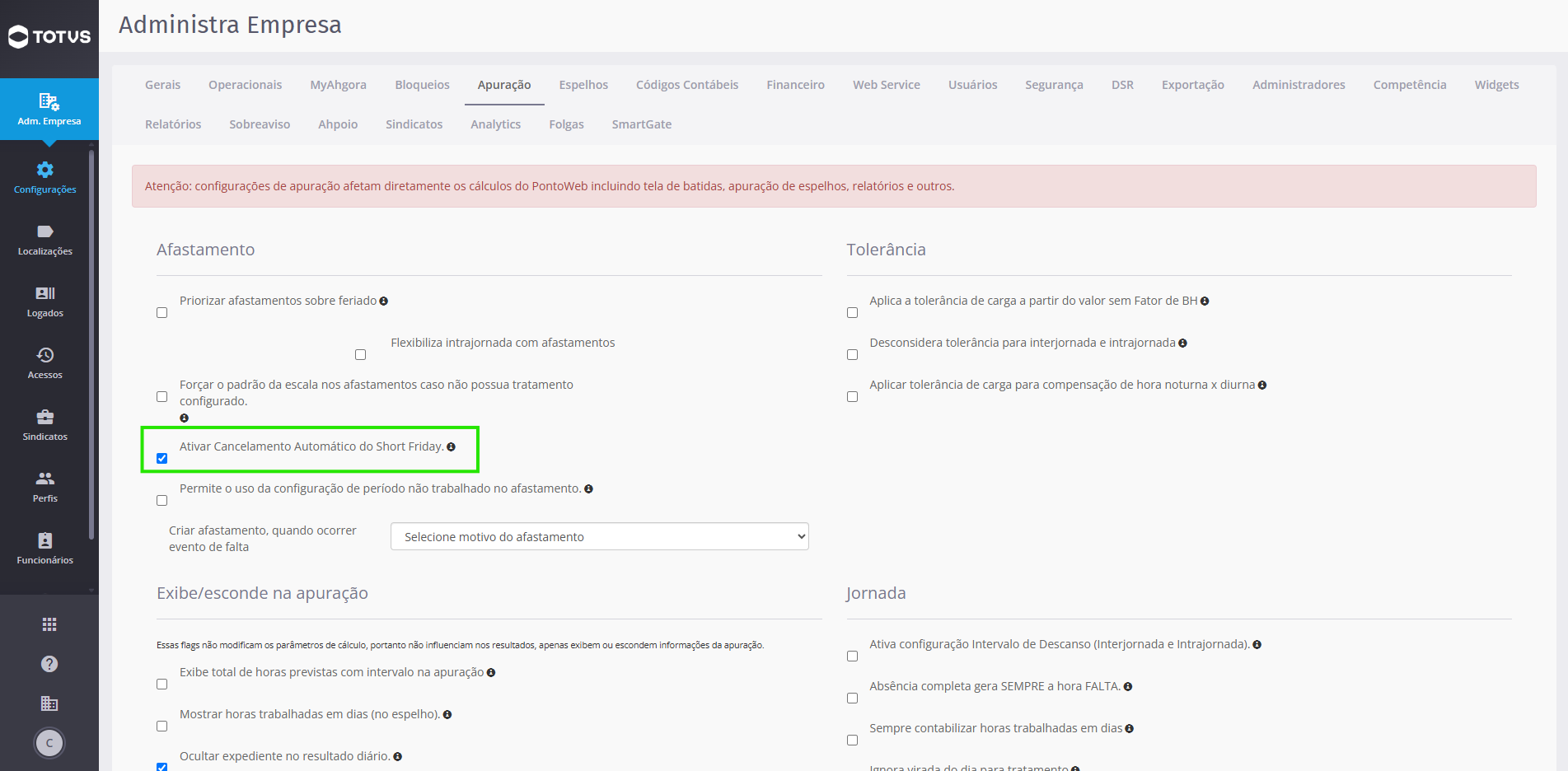This screenshot has width=1568, height=771.
Task: Click the TOTVS logo
Action: (49, 36)
